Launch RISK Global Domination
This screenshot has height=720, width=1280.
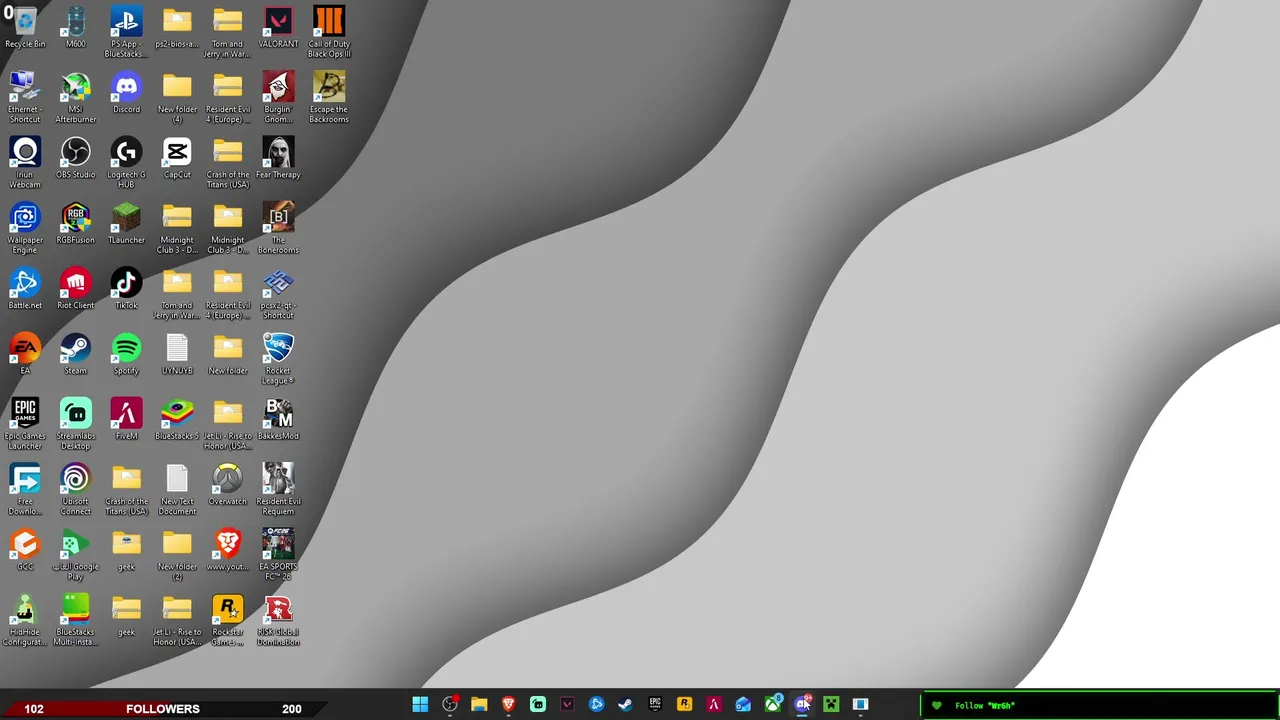tap(278, 620)
